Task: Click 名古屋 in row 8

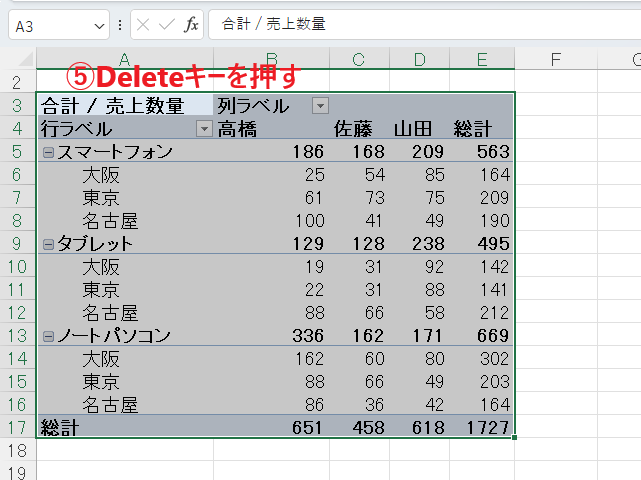Action: tap(110, 221)
